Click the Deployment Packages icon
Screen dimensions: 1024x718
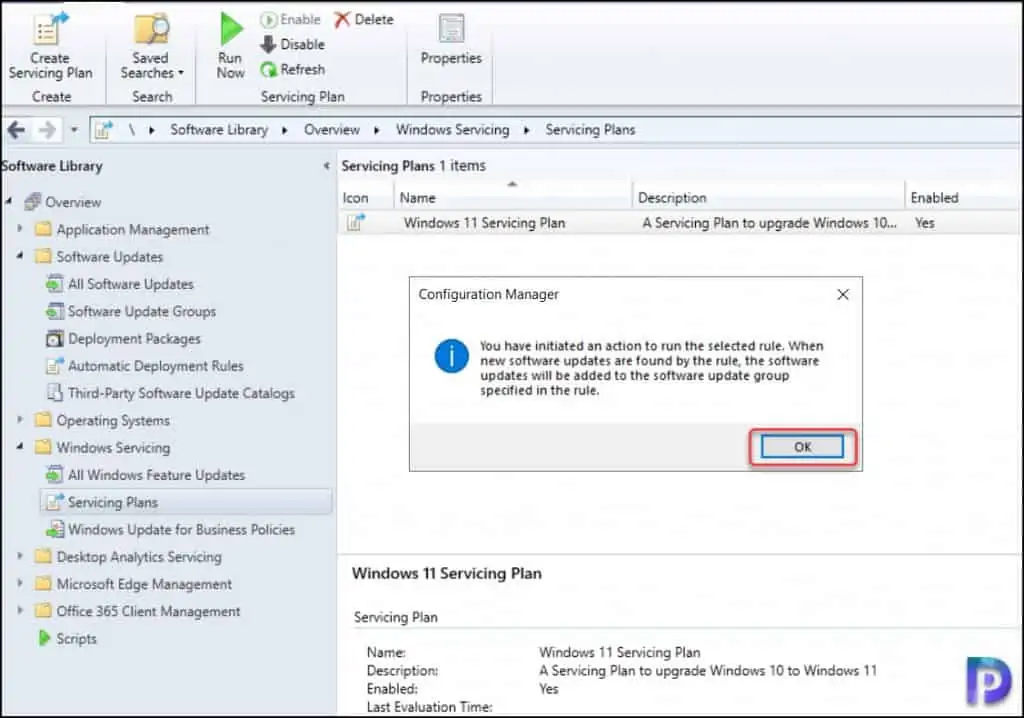(x=55, y=339)
